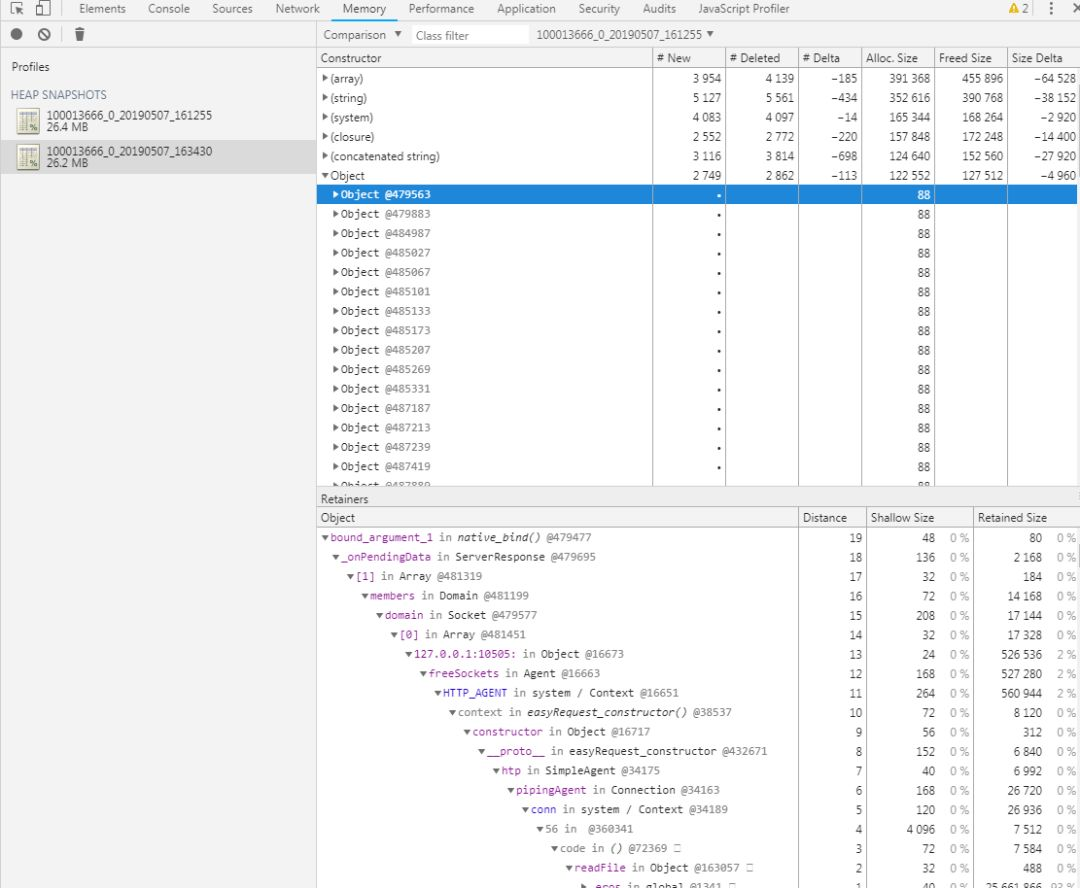
Task: Click the record heap snapshot button
Action: (x=17, y=34)
